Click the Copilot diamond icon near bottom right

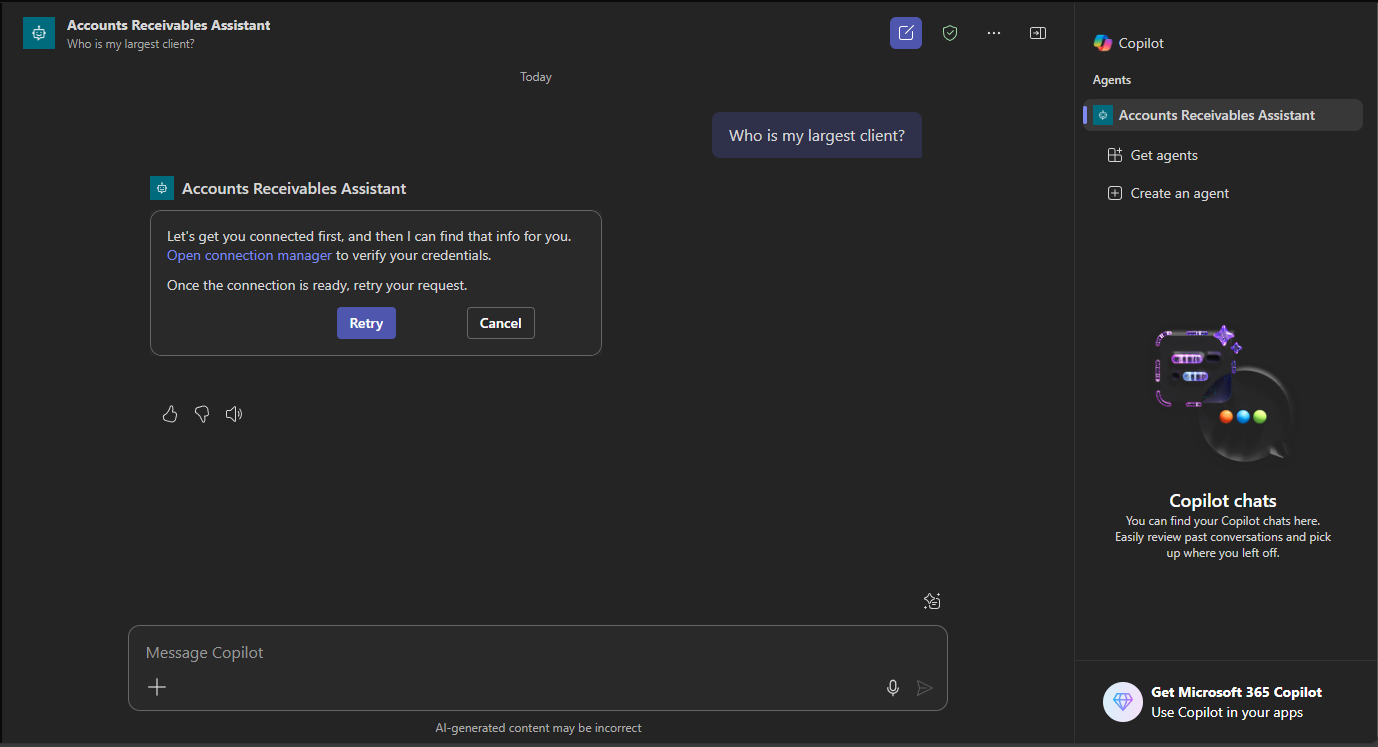pyautogui.click(x=1122, y=702)
